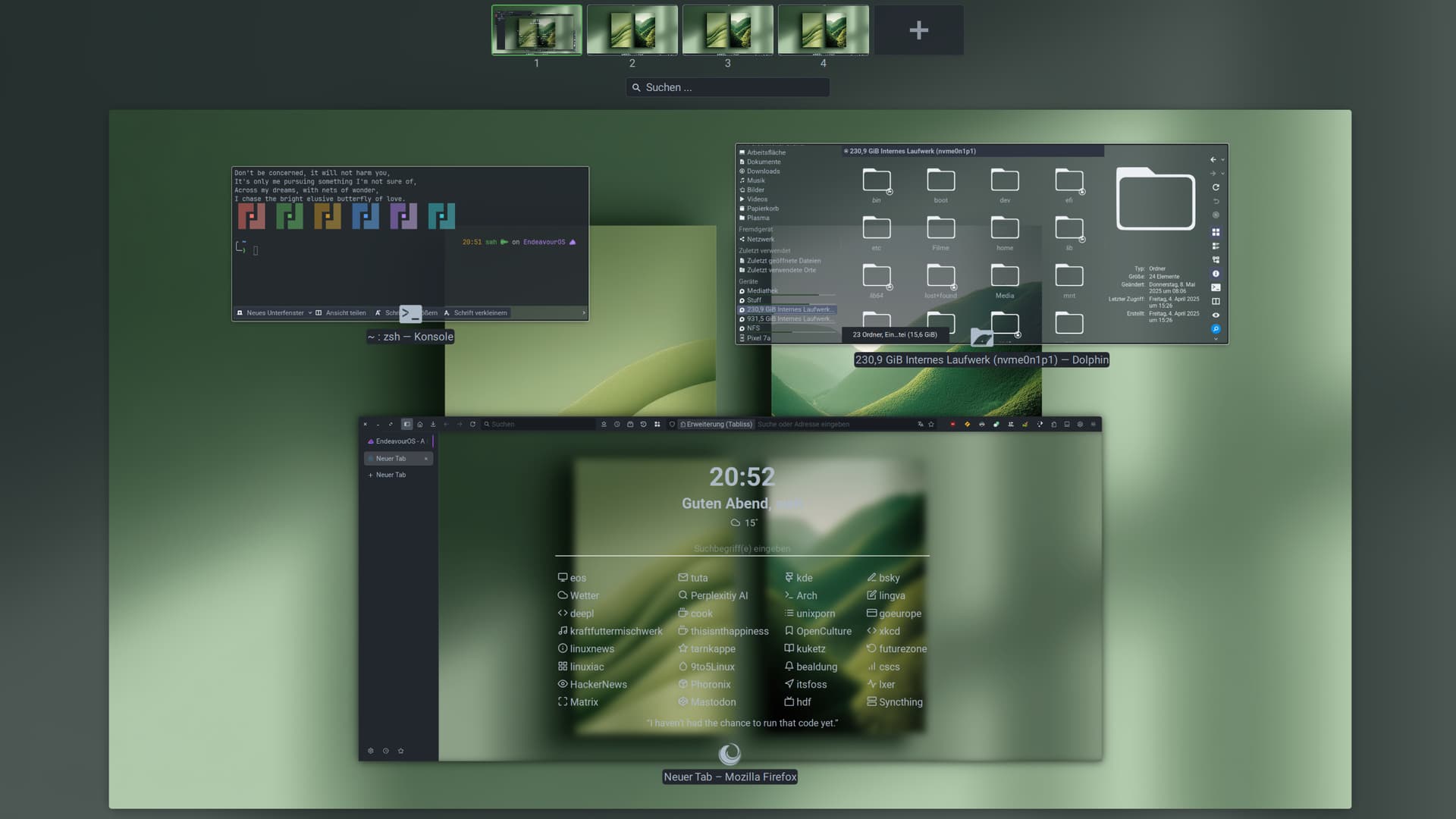Add a new virtual desktop
The height and width of the screenshot is (819, 1456).
coord(918,30)
